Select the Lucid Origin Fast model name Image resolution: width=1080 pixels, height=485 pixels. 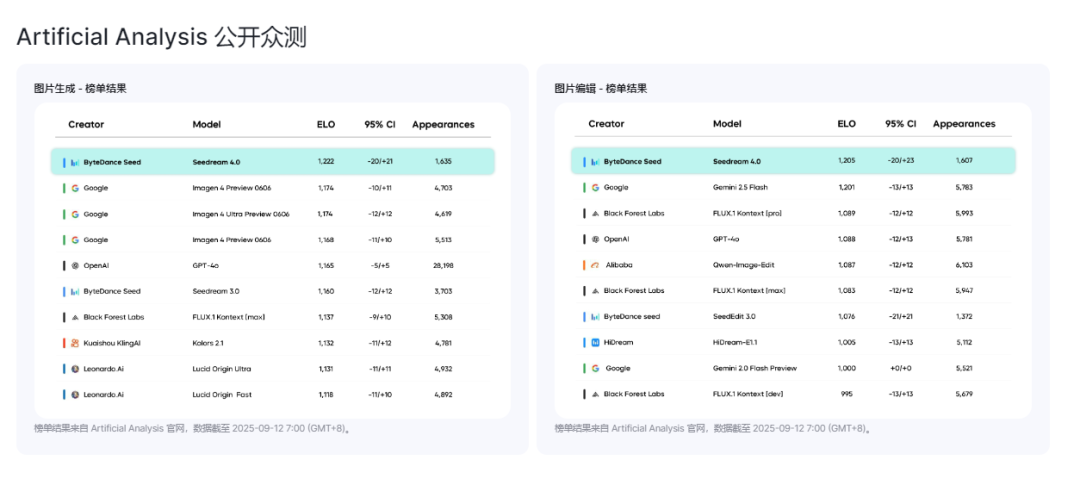[x=221, y=395]
